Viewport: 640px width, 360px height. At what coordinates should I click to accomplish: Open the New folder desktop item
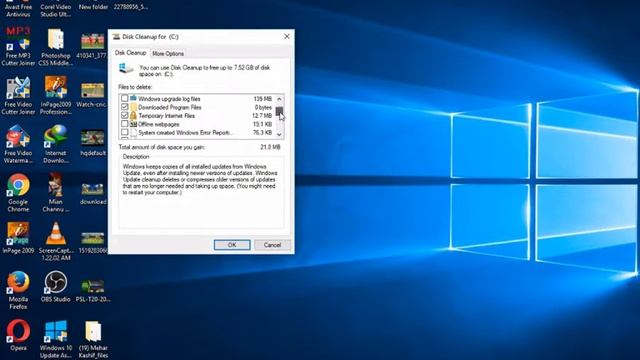(93, 6)
